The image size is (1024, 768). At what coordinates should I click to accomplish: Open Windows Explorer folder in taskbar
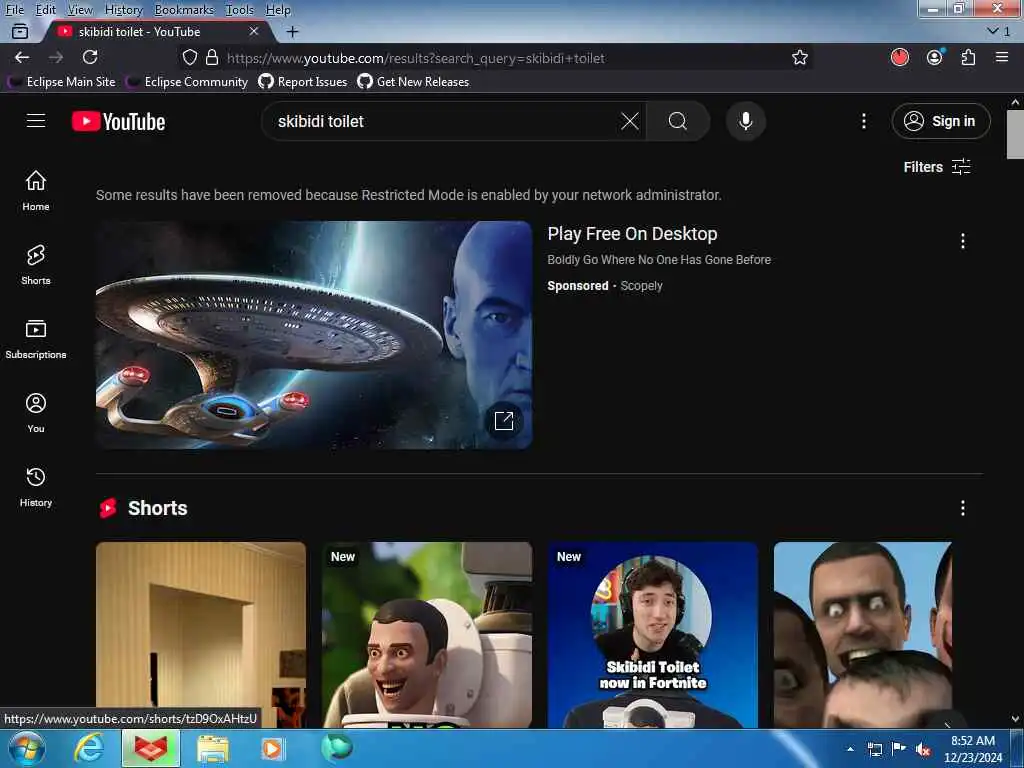(212, 748)
